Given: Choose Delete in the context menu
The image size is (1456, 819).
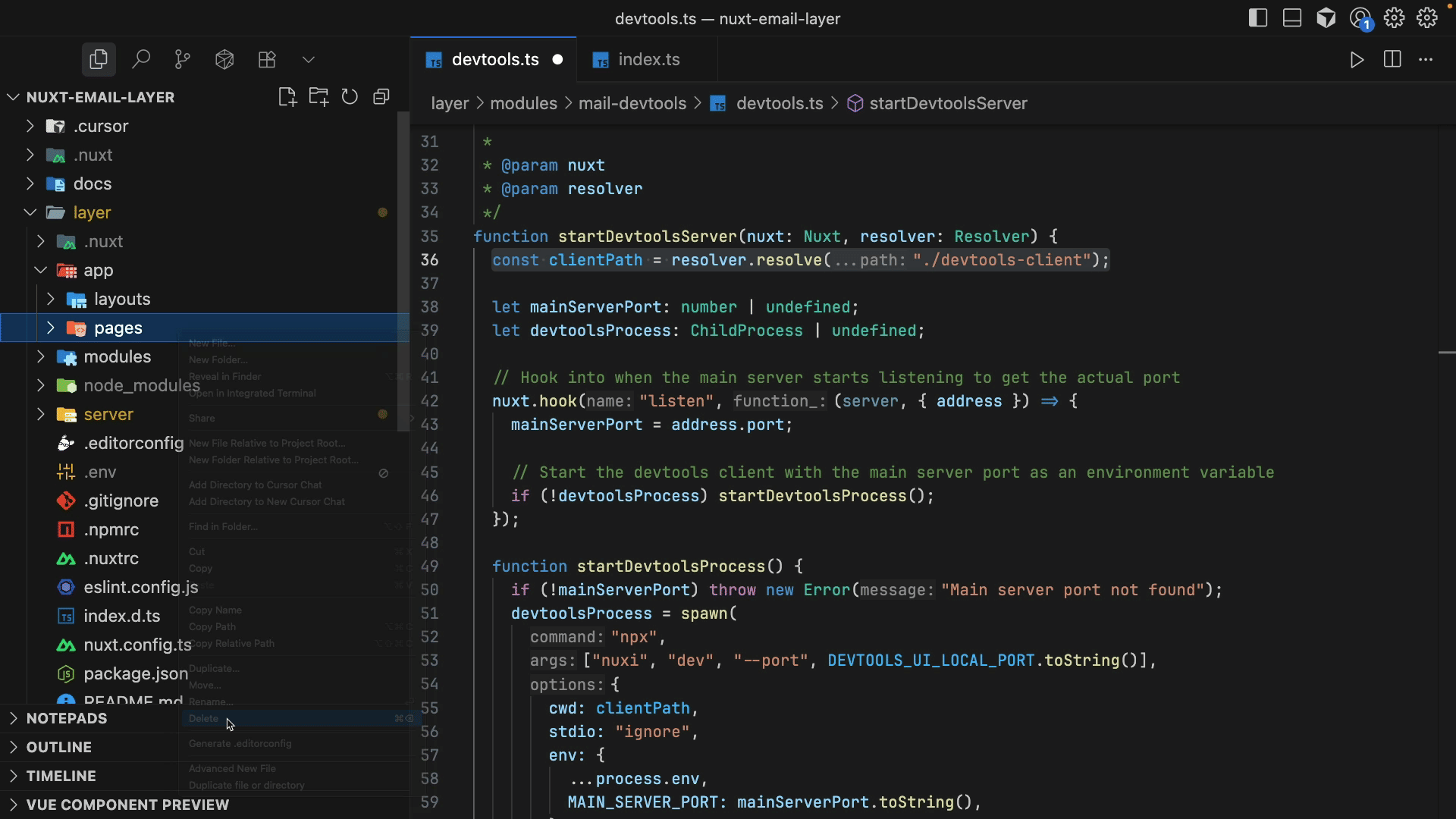Looking at the screenshot, I should (203, 718).
